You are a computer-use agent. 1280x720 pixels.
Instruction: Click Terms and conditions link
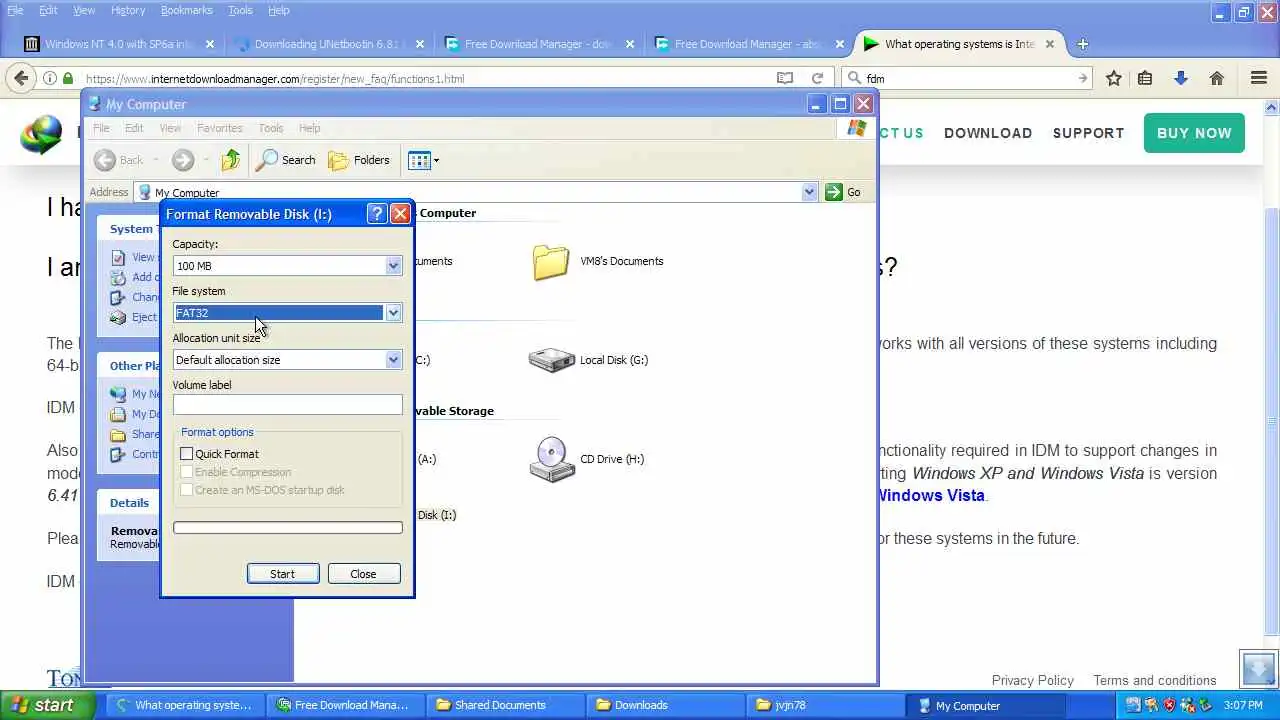point(1155,680)
